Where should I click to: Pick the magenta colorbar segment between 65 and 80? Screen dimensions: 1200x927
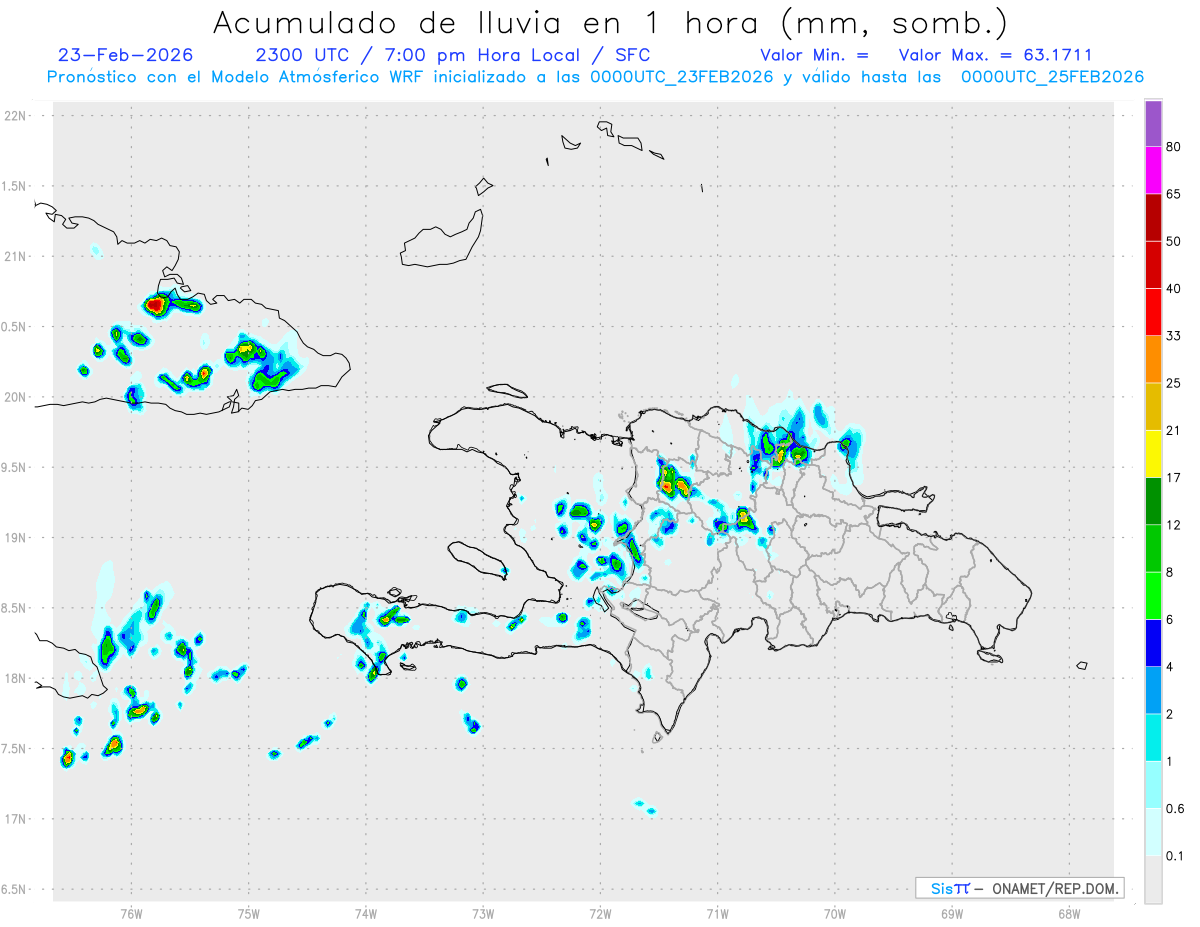[x=1153, y=170]
